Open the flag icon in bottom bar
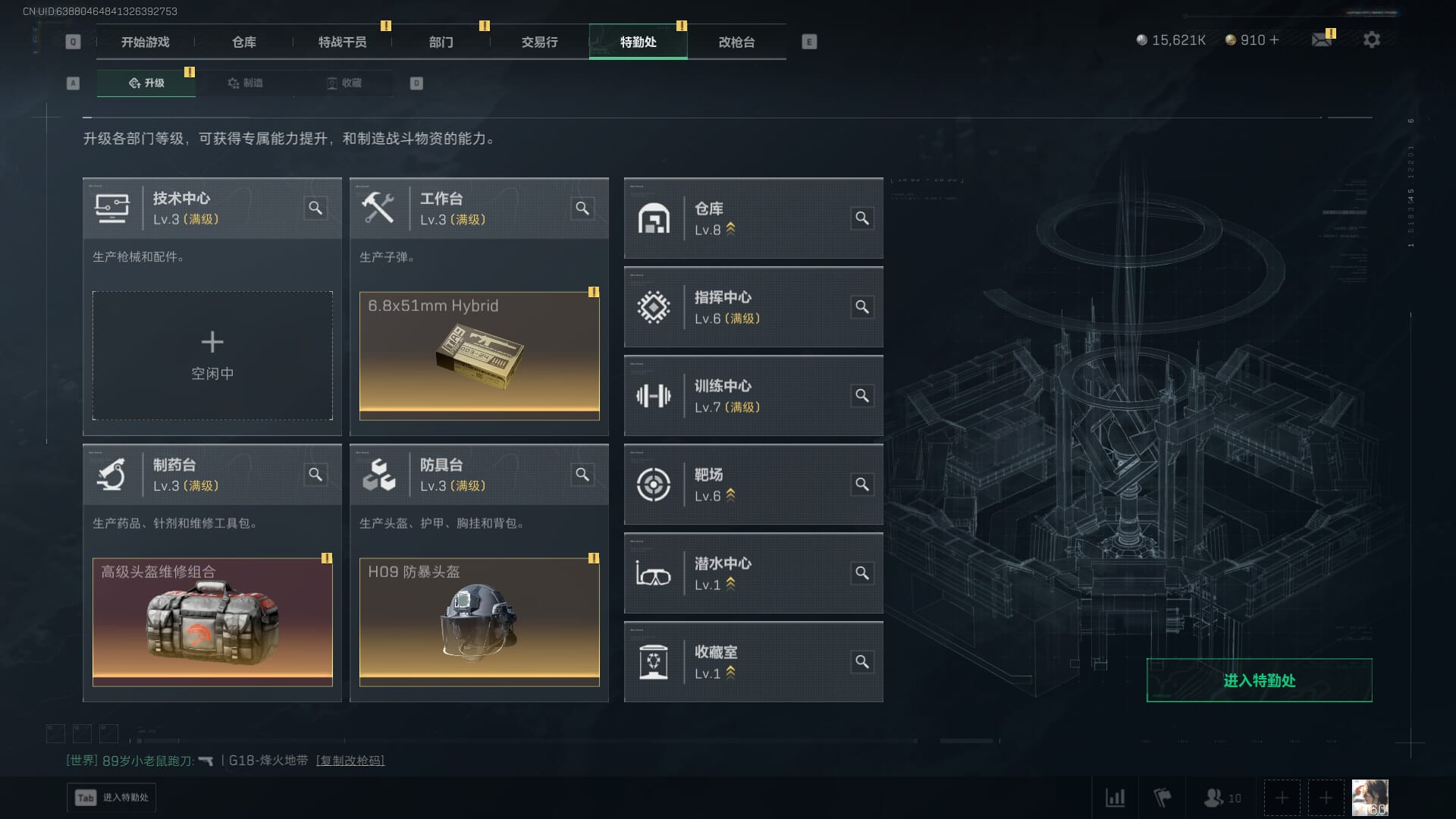Image resolution: width=1456 pixels, height=819 pixels. tap(1162, 798)
